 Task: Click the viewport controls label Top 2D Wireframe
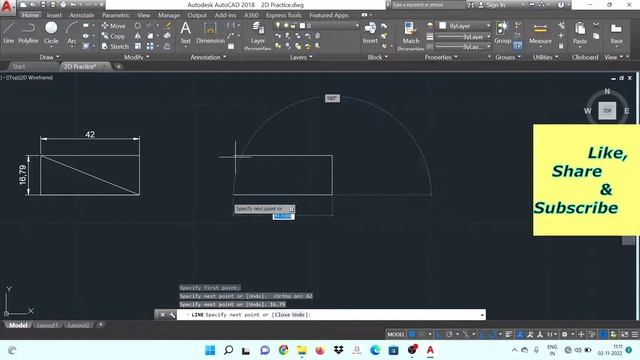coord(27,78)
